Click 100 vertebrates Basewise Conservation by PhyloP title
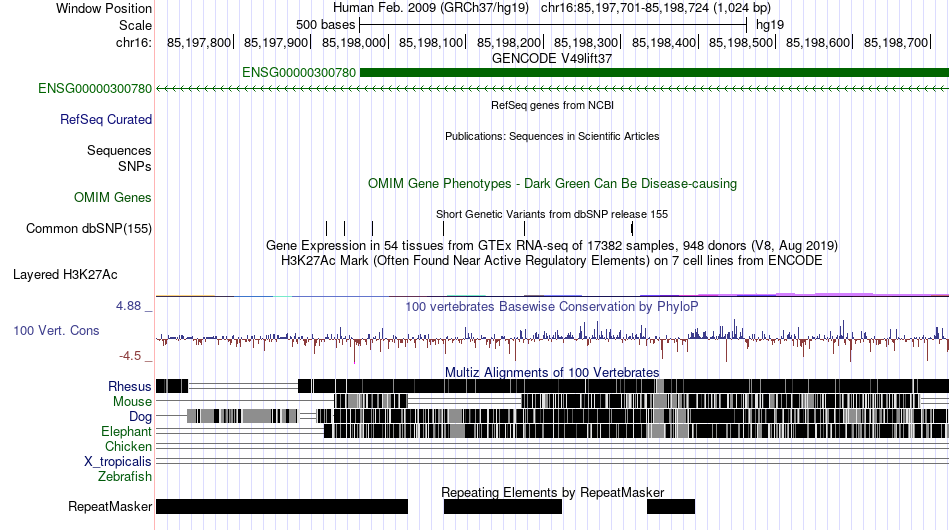This screenshot has width=950, height=530. [552, 306]
